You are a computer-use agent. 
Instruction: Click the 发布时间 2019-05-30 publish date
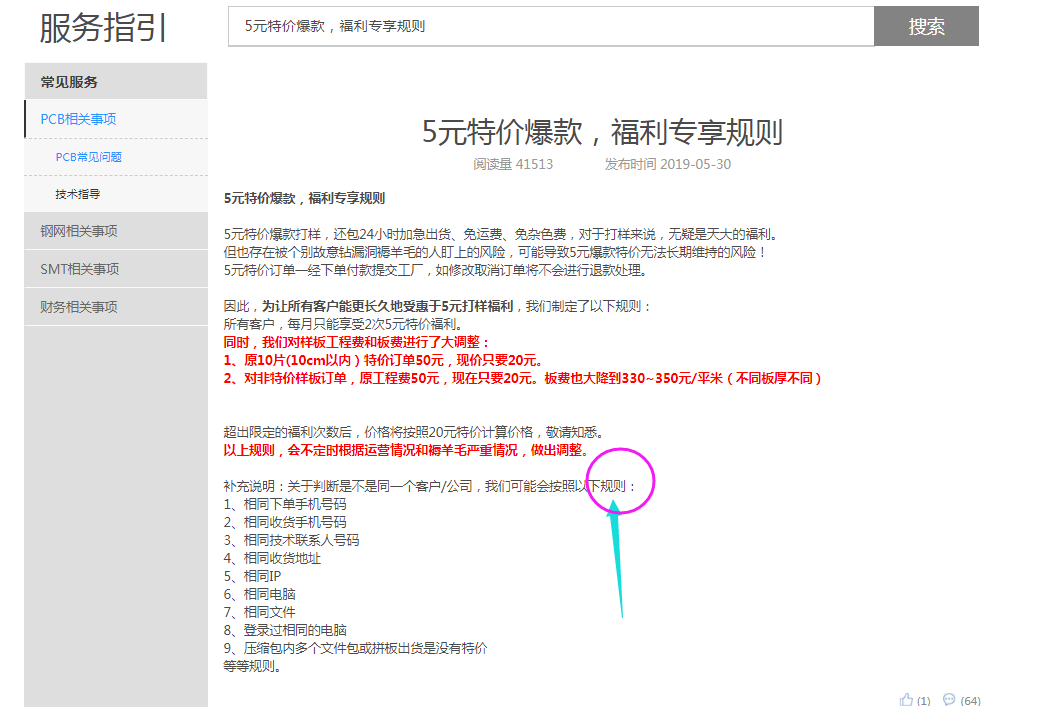tap(667, 164)
